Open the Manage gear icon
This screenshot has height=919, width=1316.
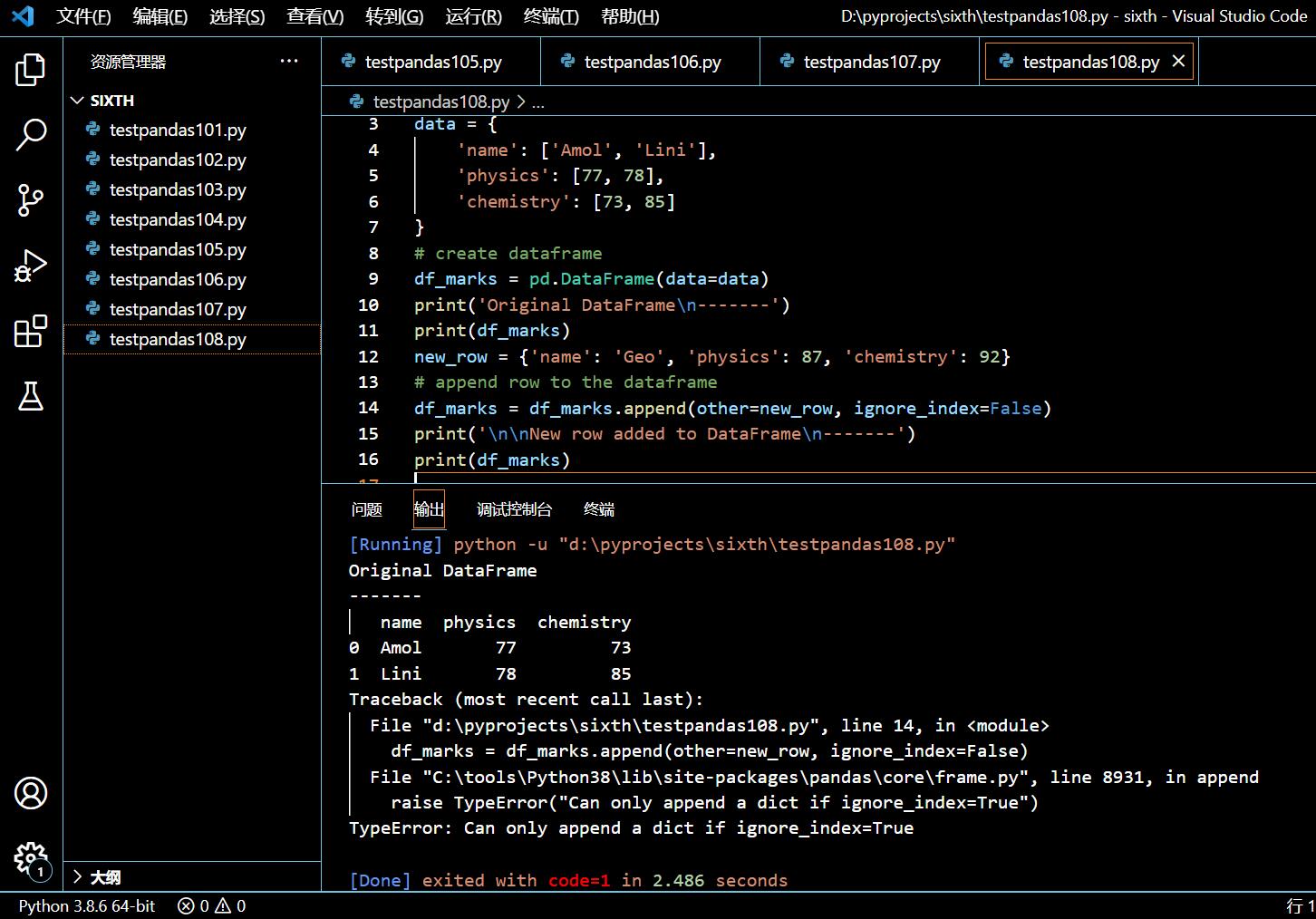point(31,857)
